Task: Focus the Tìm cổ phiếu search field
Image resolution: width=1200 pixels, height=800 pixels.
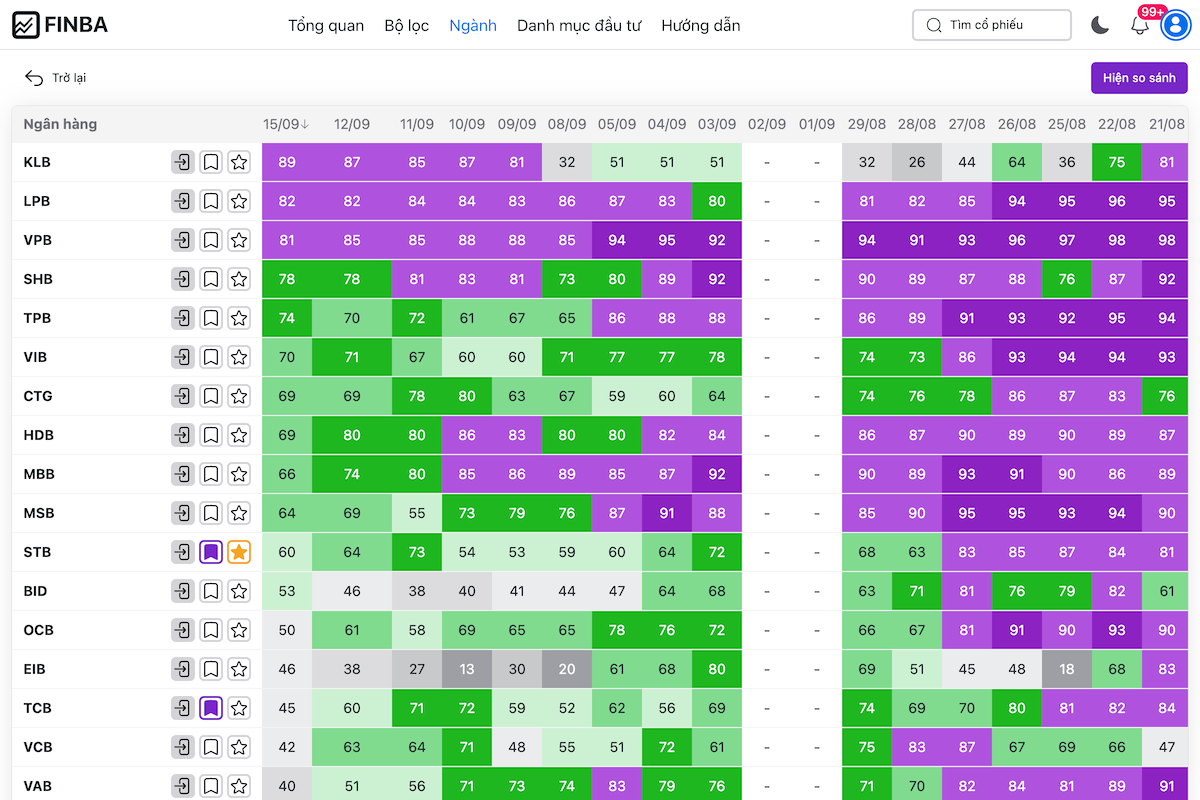Action: 991,25
